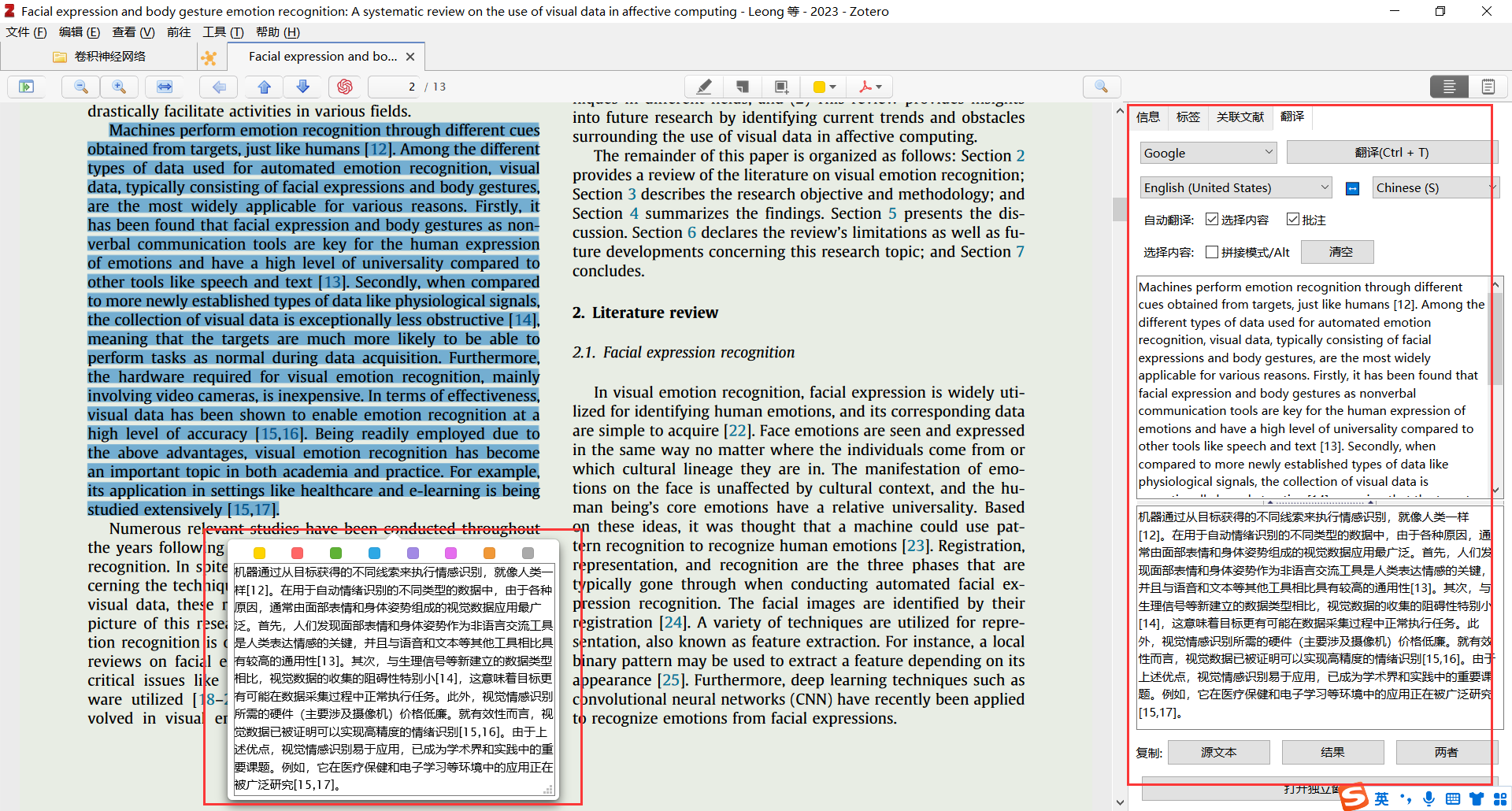1512x811 pixels.
Task: Toggle auto-translate 批注 checkbox
Action: 1293,220
